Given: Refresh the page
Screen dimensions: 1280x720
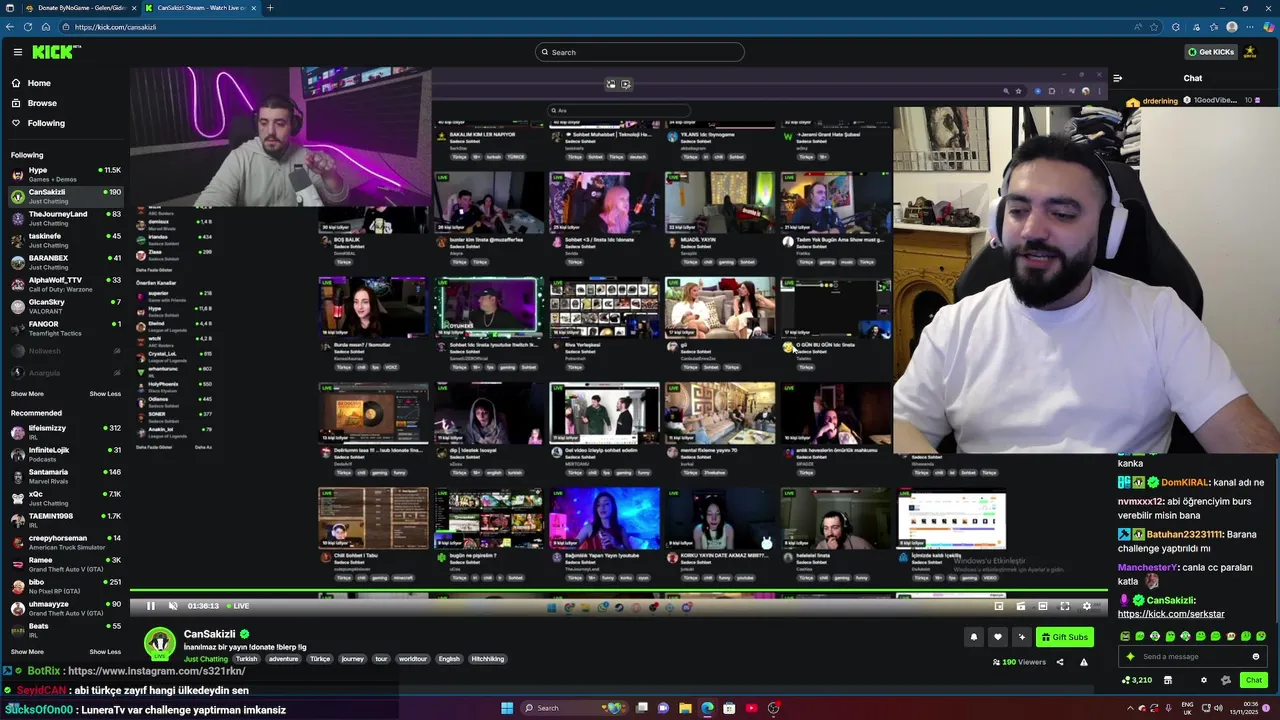Looking at the screenshot, I should [x=27, y=27].
